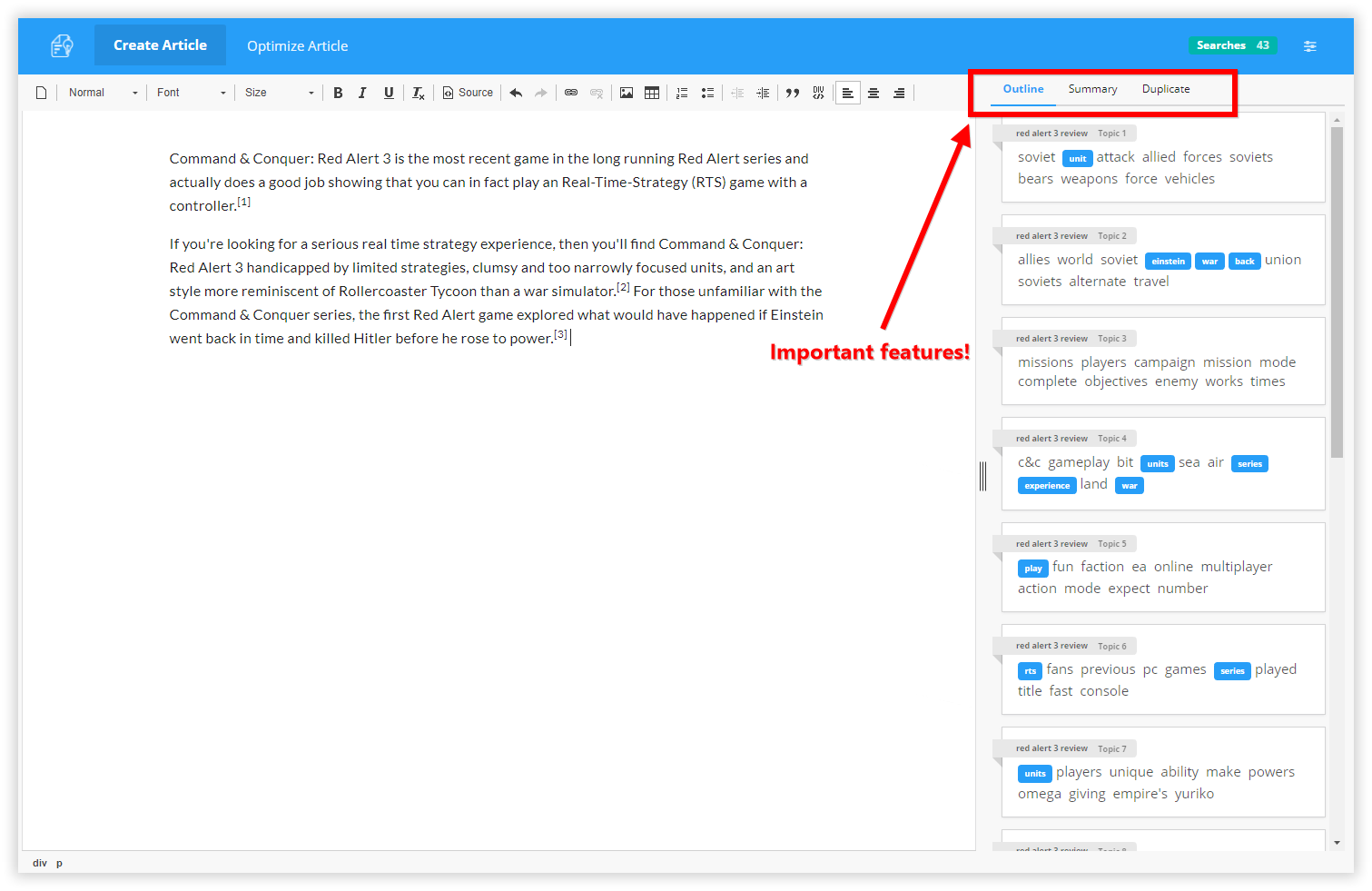Viewport: 1372px width, 891px height.
Task: Click the scroll down arrow of outline panel
Action: pyautogui.click(x=1337, y=843)
